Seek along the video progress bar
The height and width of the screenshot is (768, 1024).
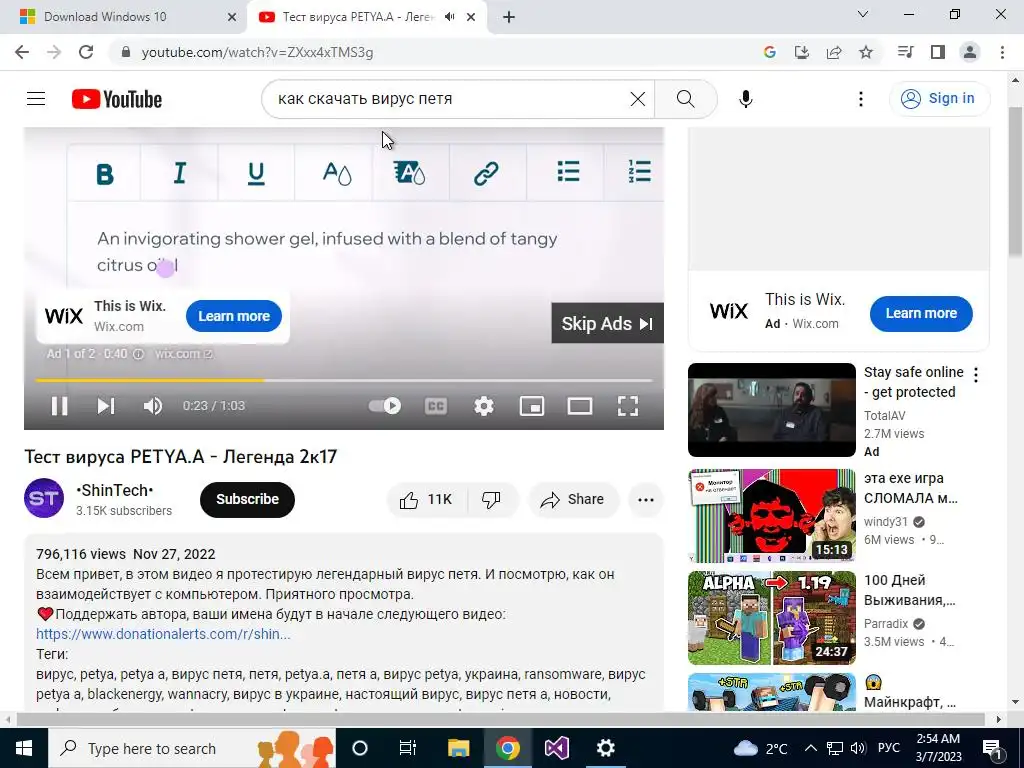344,379
